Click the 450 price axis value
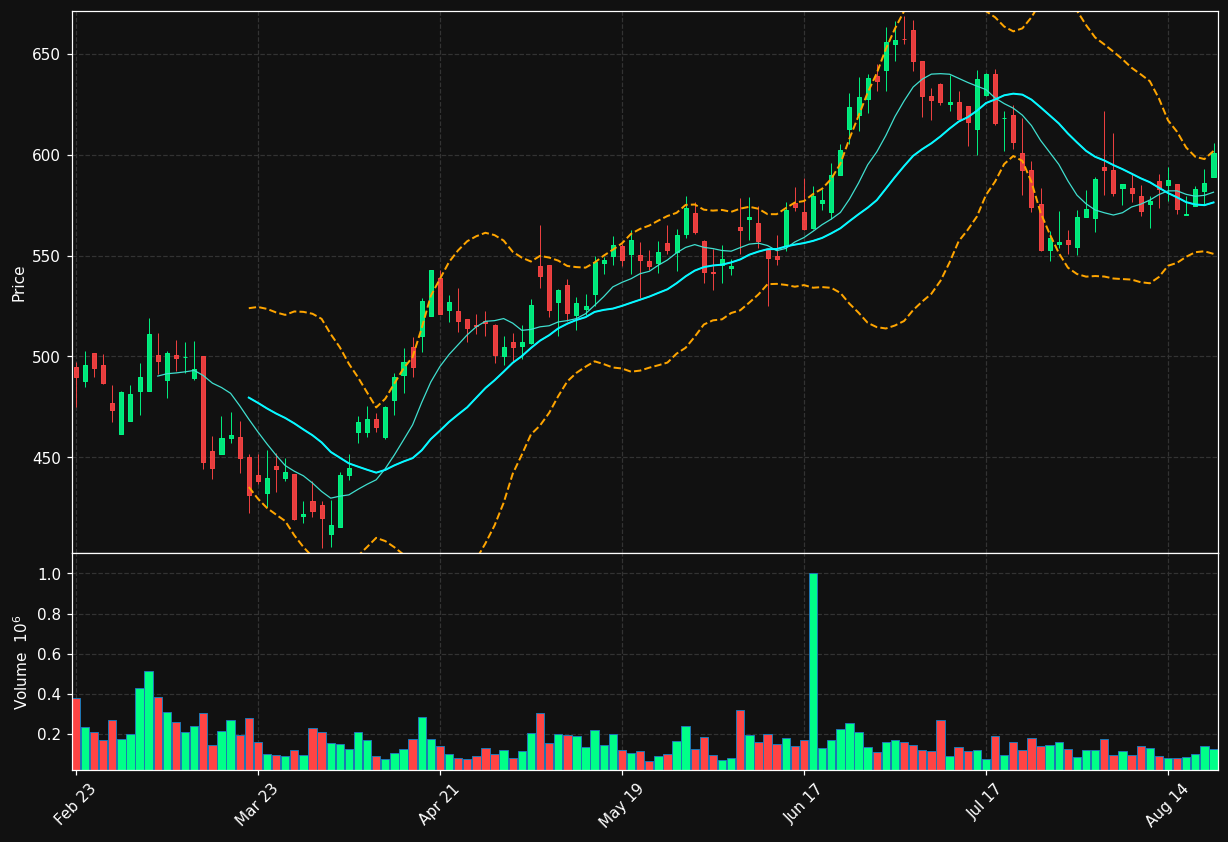The height and width of the screenshot is (842, 1228). click(x=47, y=458)
